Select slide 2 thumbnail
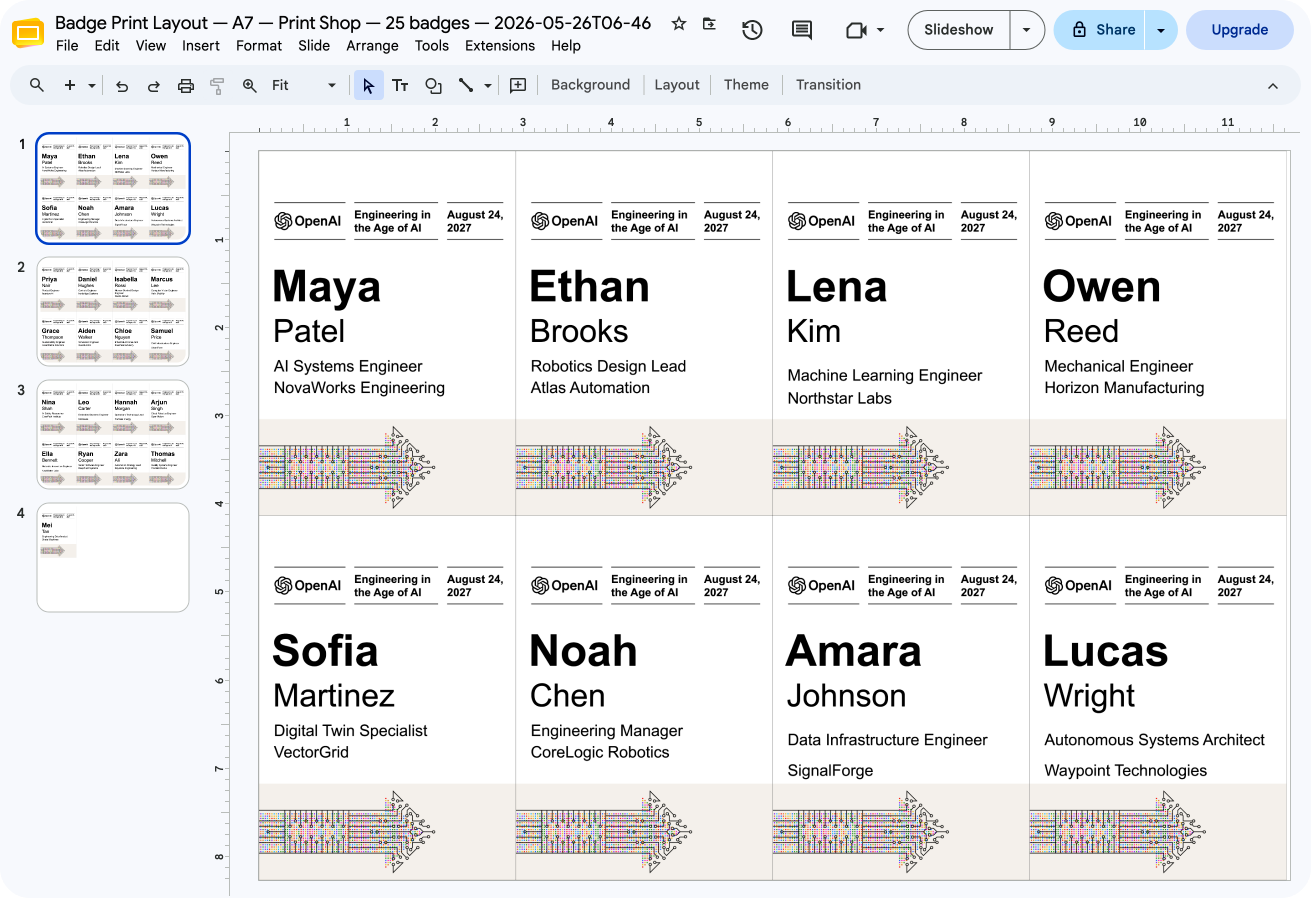This screenshot has width=1311, height=898. click(x=113, y=311)
